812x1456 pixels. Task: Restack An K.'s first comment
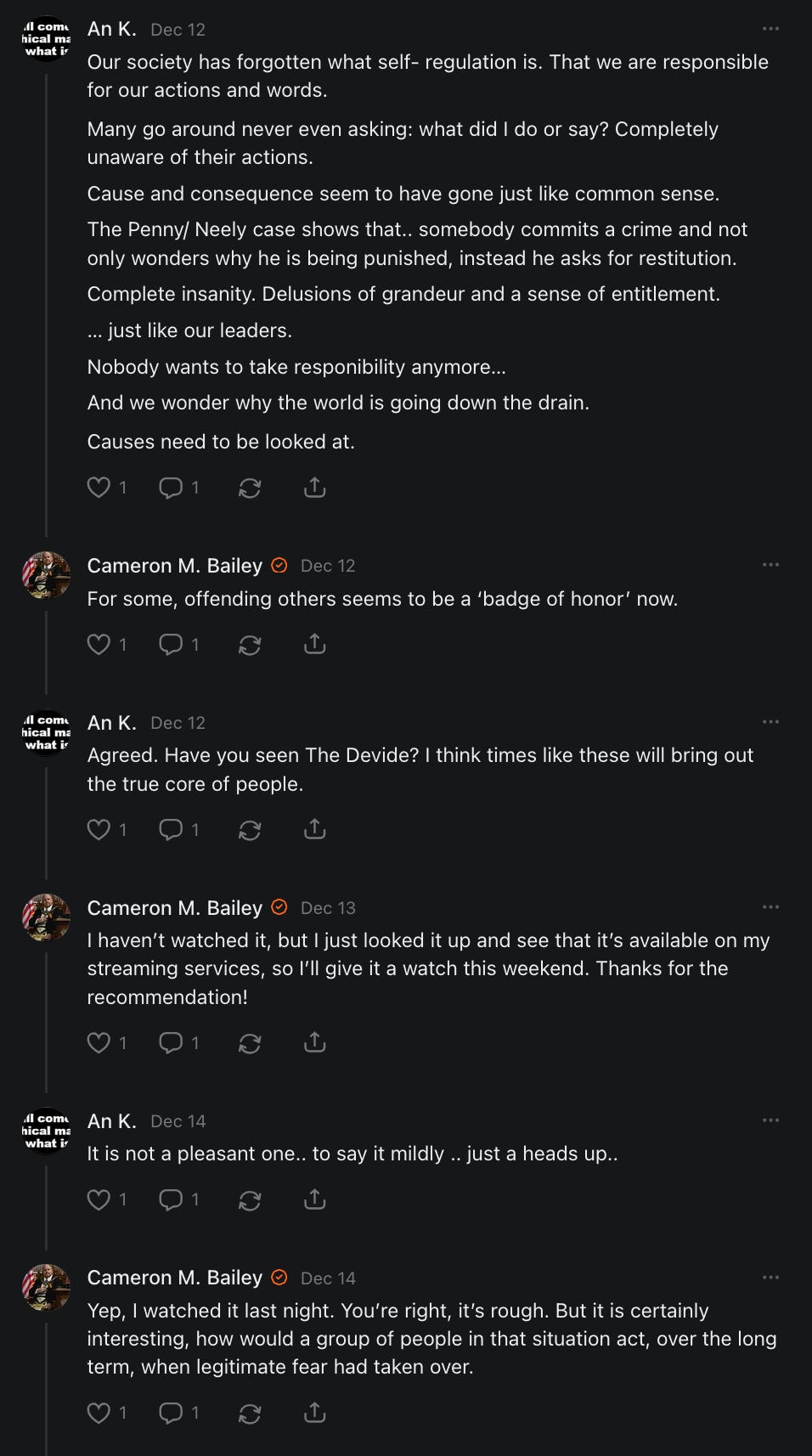(250, 488)
